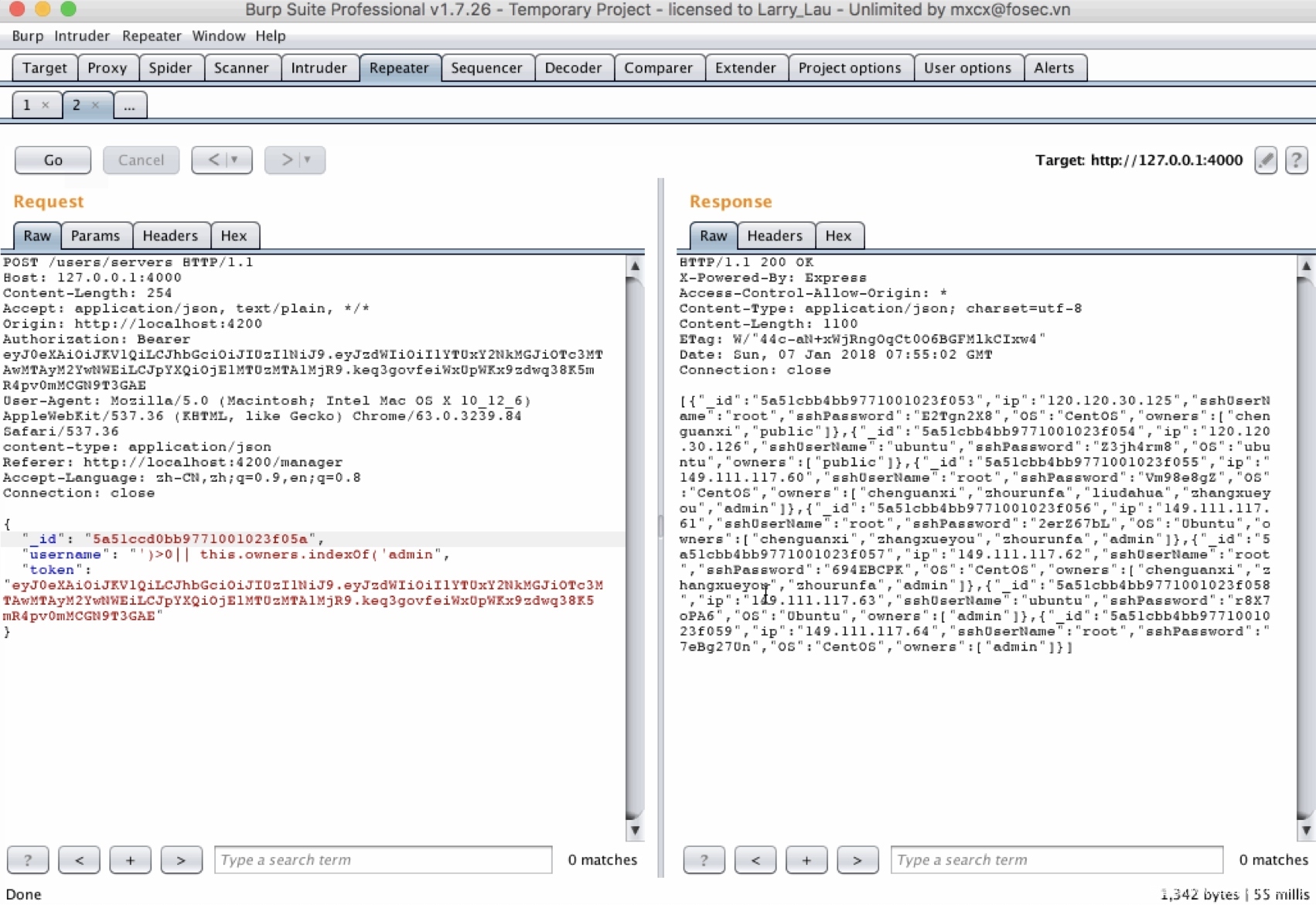The width and height of the screenshot is (1316, 905).
Task: Open the Spider tab
Action: [x=170, y=68]
